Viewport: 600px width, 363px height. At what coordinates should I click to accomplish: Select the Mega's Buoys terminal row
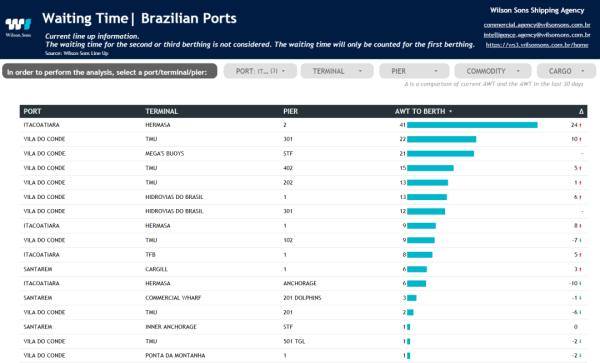pos(303,153)
